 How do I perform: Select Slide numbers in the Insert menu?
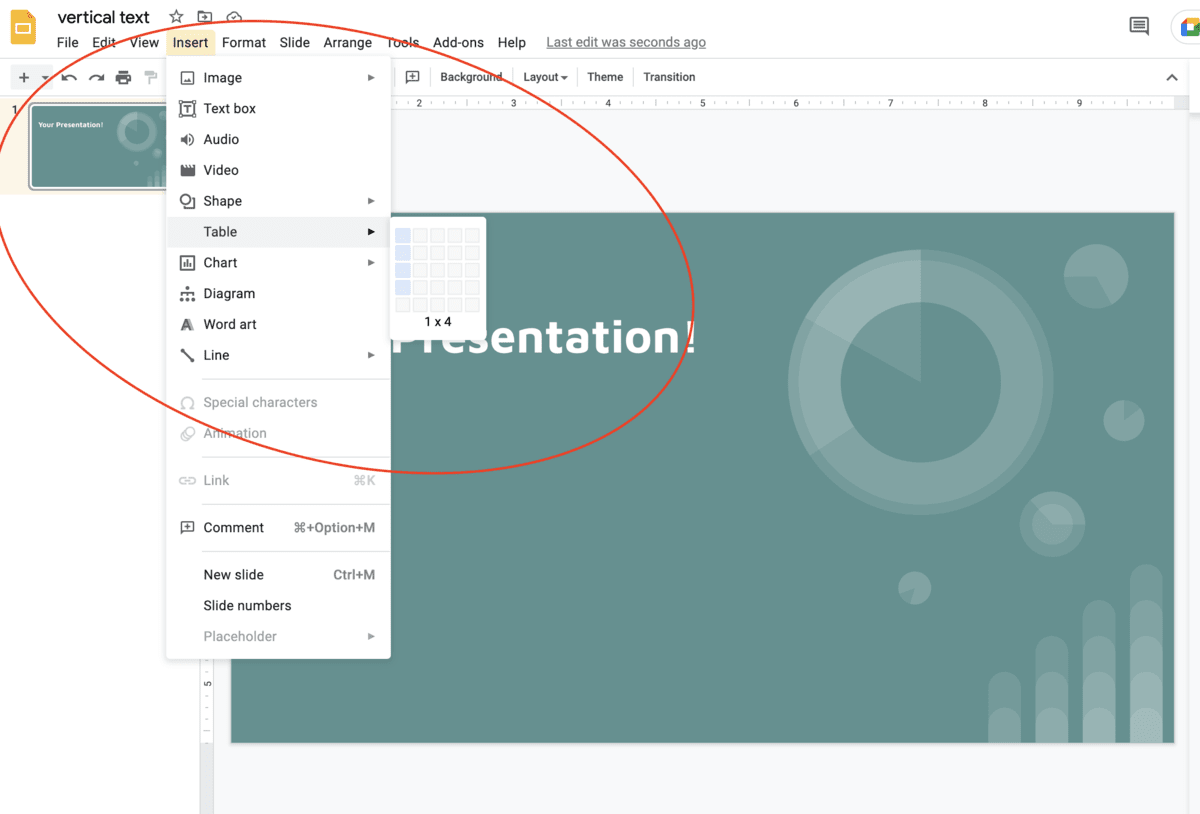(x=278, y=606)
